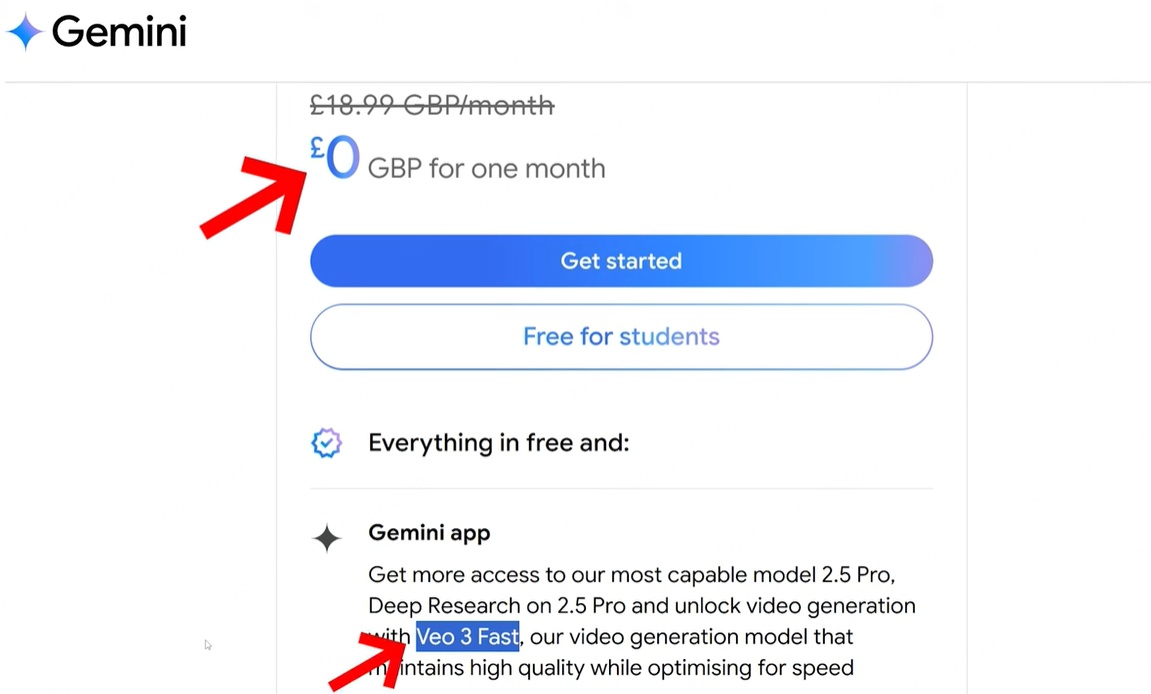This screenshot has height=694, width=1151.
Task: Click the verified badge icon
Action: click(326, 443)
